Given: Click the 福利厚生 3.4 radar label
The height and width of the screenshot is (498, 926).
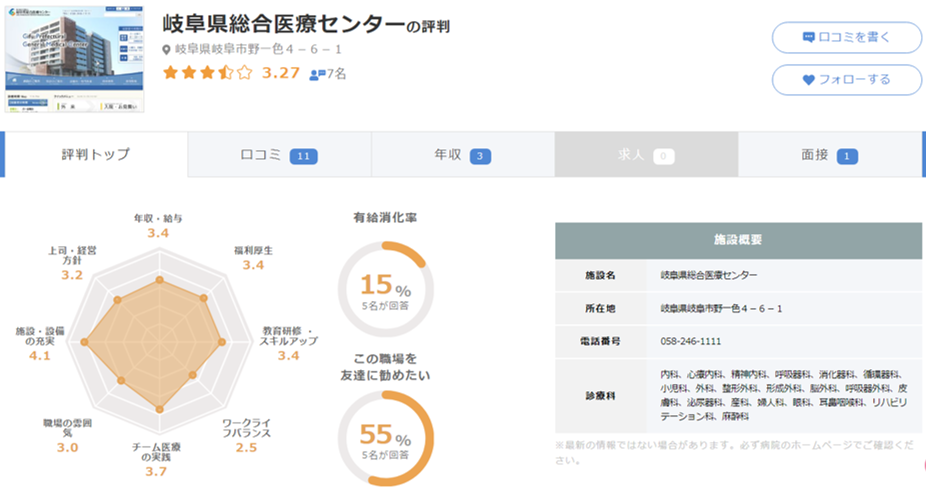Looking at the screenshot, I should click(x=253, y=258).
